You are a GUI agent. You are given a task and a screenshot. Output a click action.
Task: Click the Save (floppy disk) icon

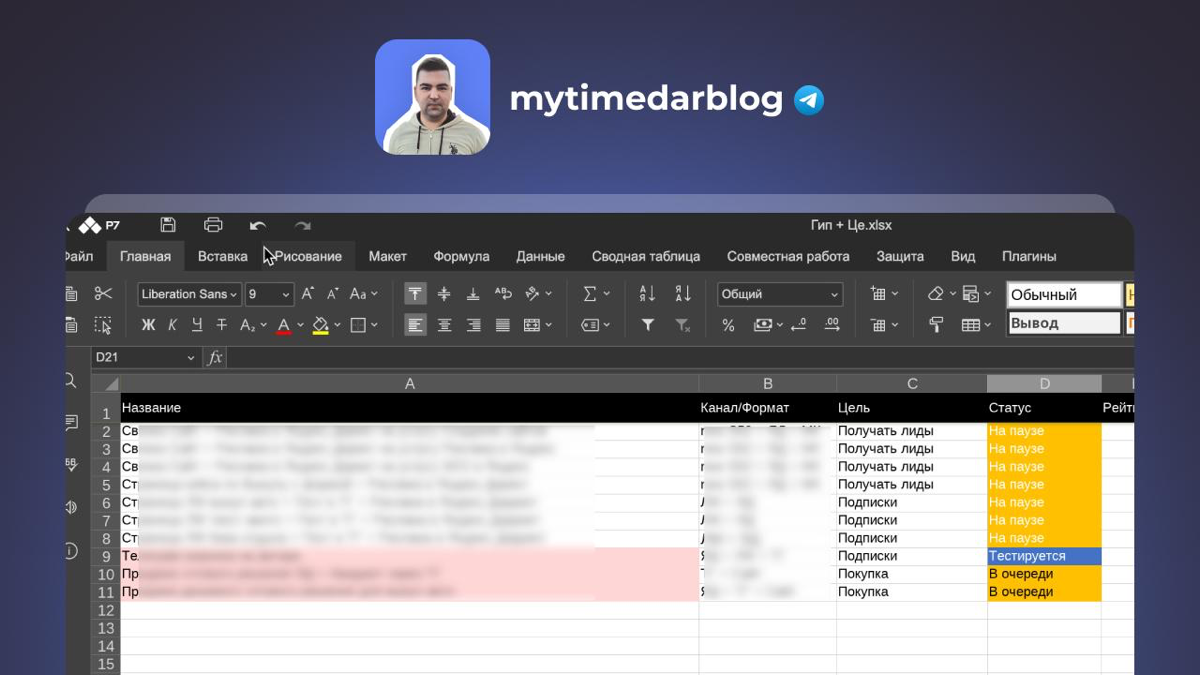coord(168,225)
